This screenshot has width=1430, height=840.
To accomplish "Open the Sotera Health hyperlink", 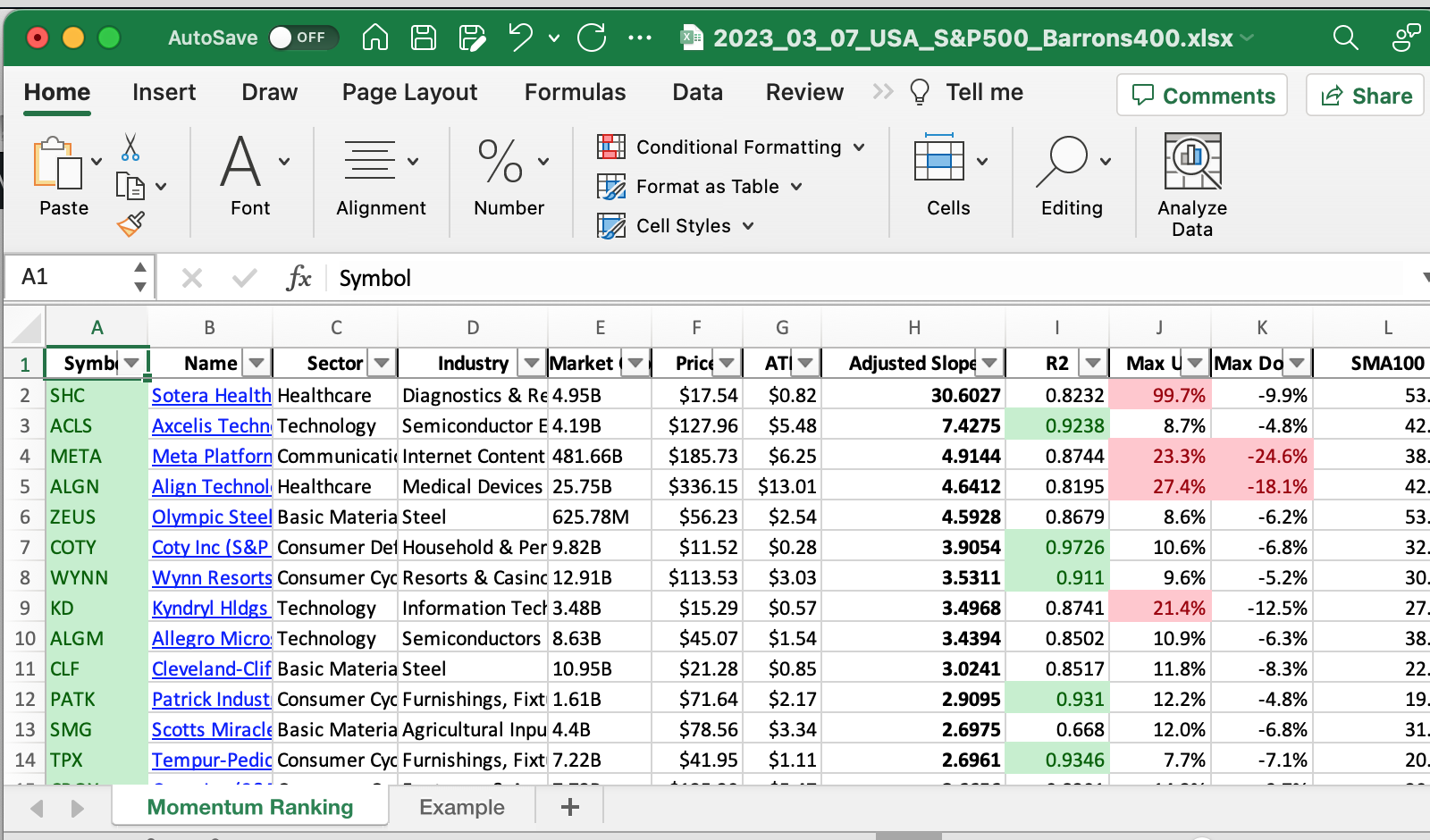I will tap(211, 395).
